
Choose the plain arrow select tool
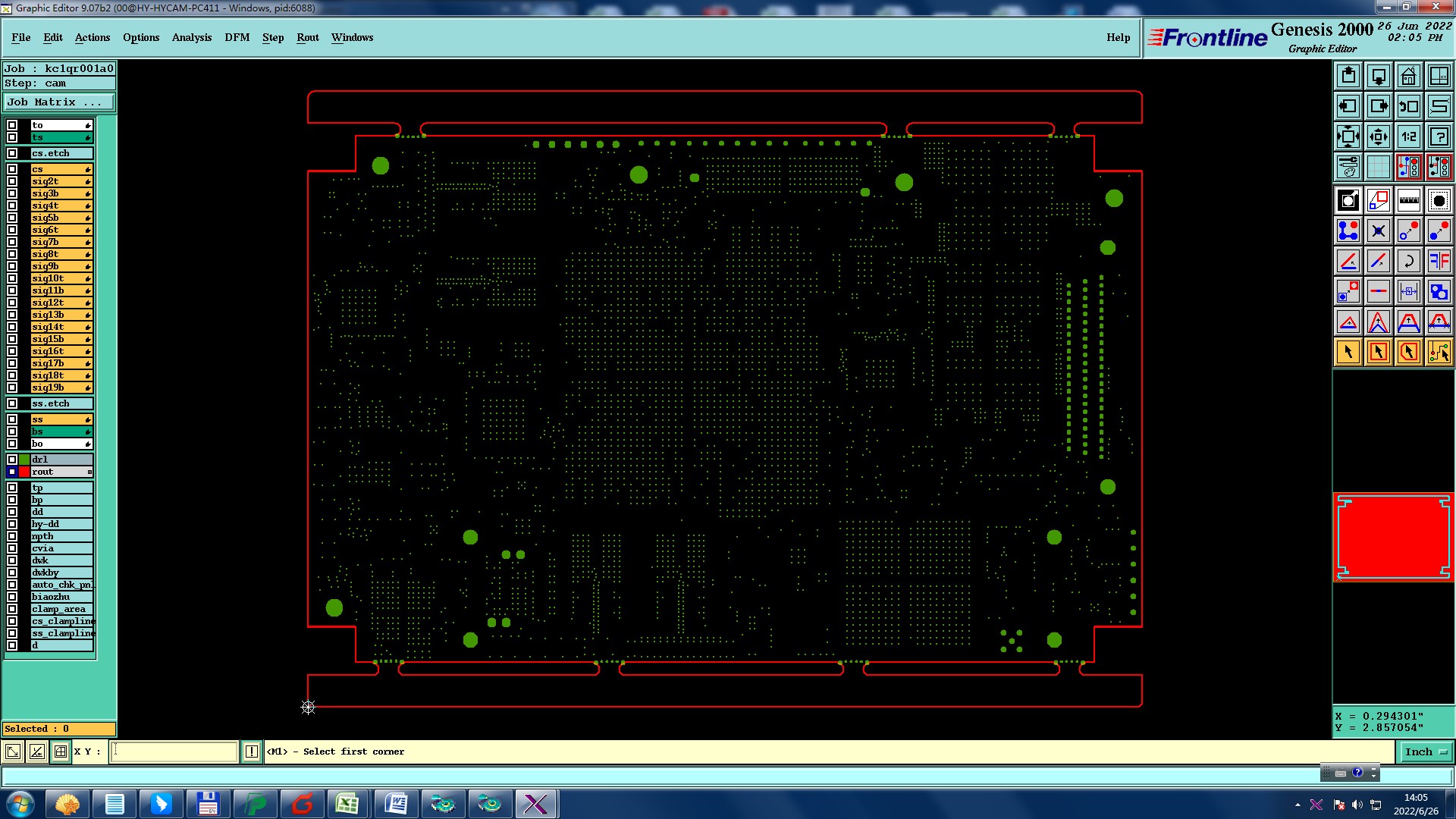point(1348,352)
